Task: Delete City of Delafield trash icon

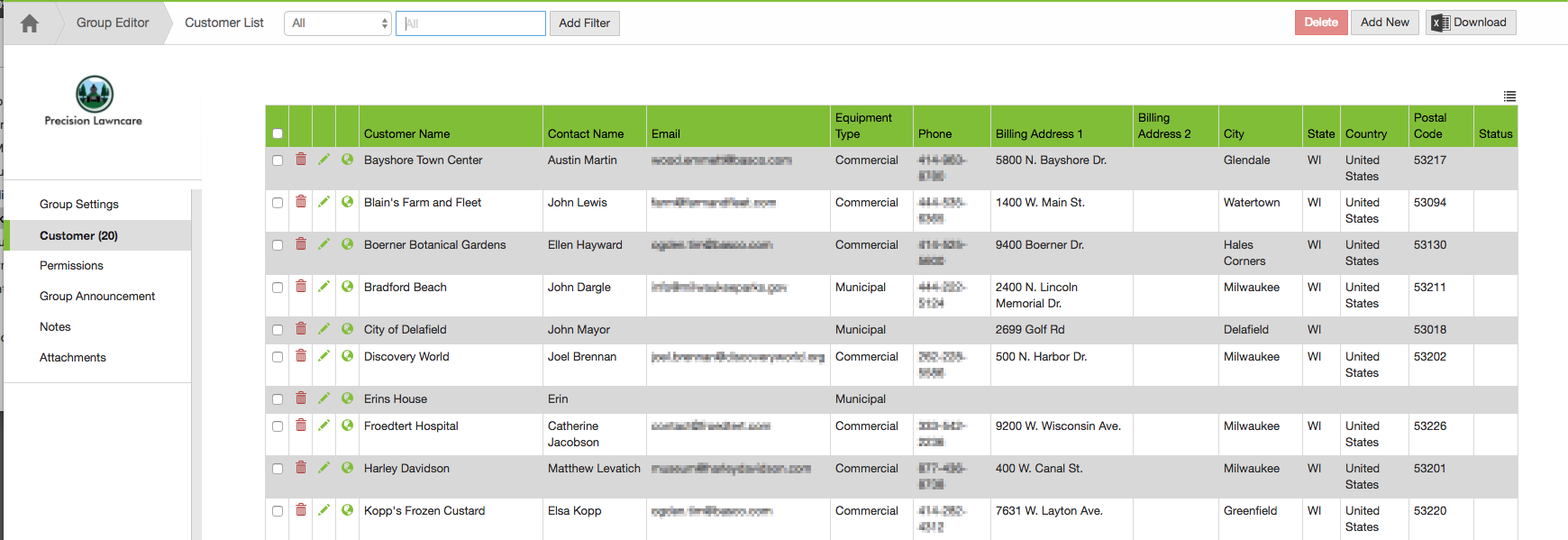Action: [301, 329]
